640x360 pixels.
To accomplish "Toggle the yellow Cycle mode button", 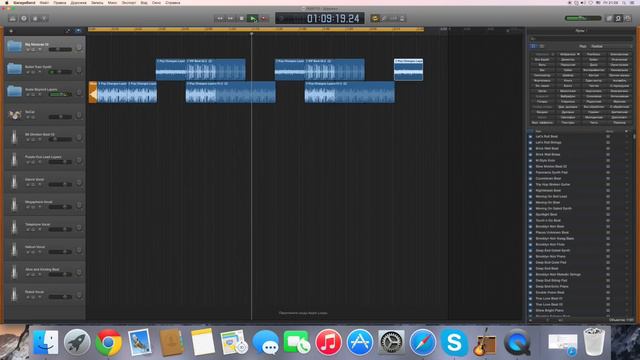I will click(x=375, y=18).
